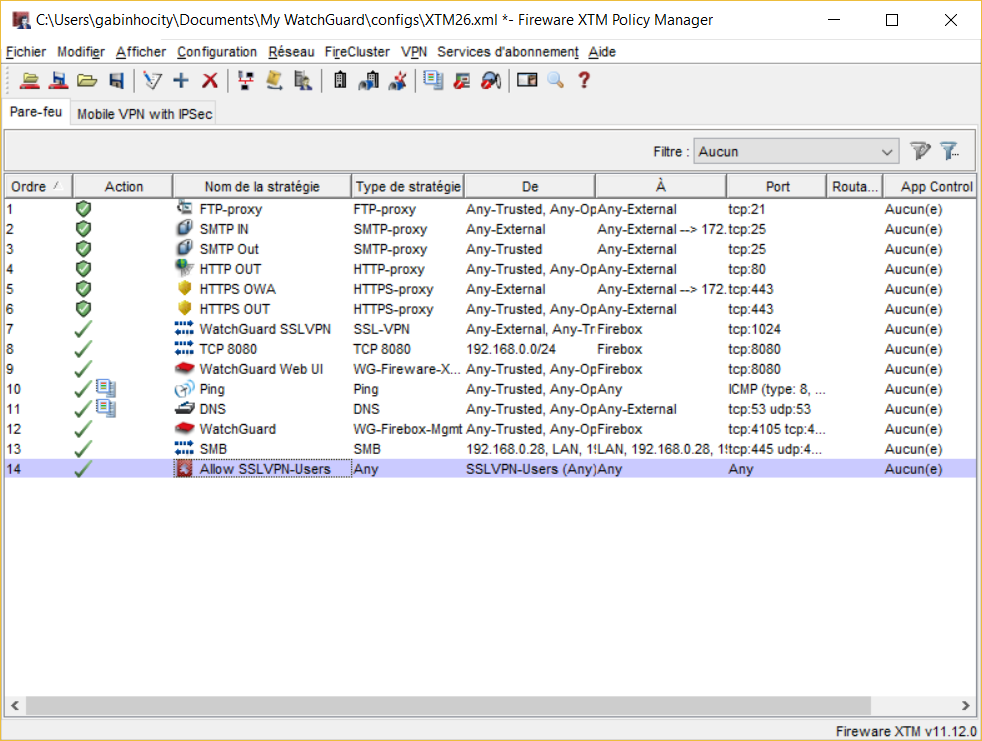982x741 pixels.
Task: Open the VPN menu
Action: [414, 52]
